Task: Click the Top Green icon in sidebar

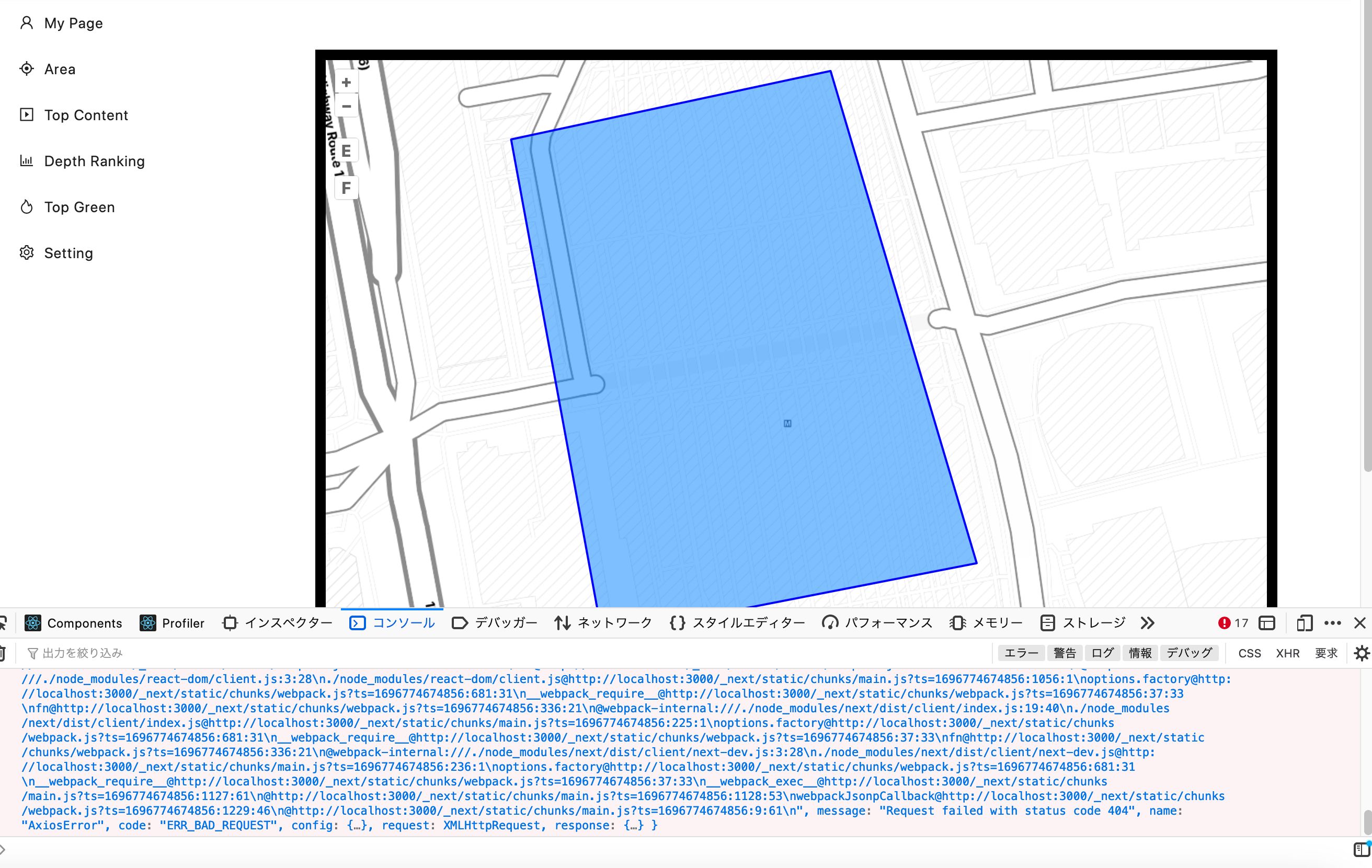Action: [x=26, y=207]
